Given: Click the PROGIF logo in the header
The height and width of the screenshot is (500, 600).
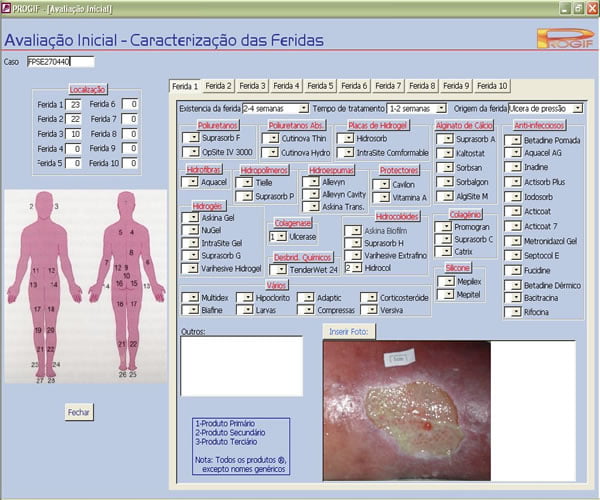Looking at the screenshot, I should pos(565,40).
